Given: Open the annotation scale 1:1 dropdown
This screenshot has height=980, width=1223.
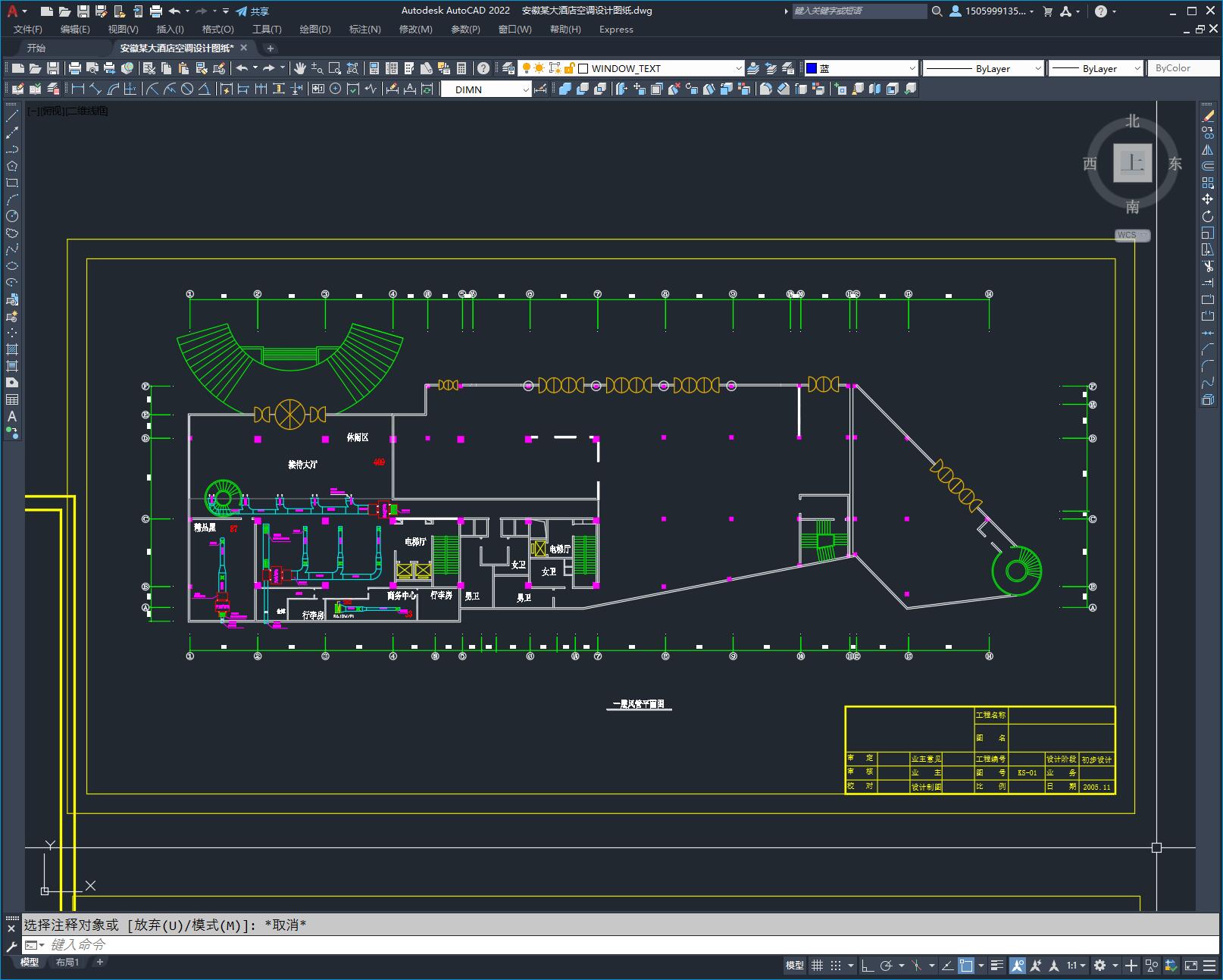Looking at the screenshot, I should 1076,966.
